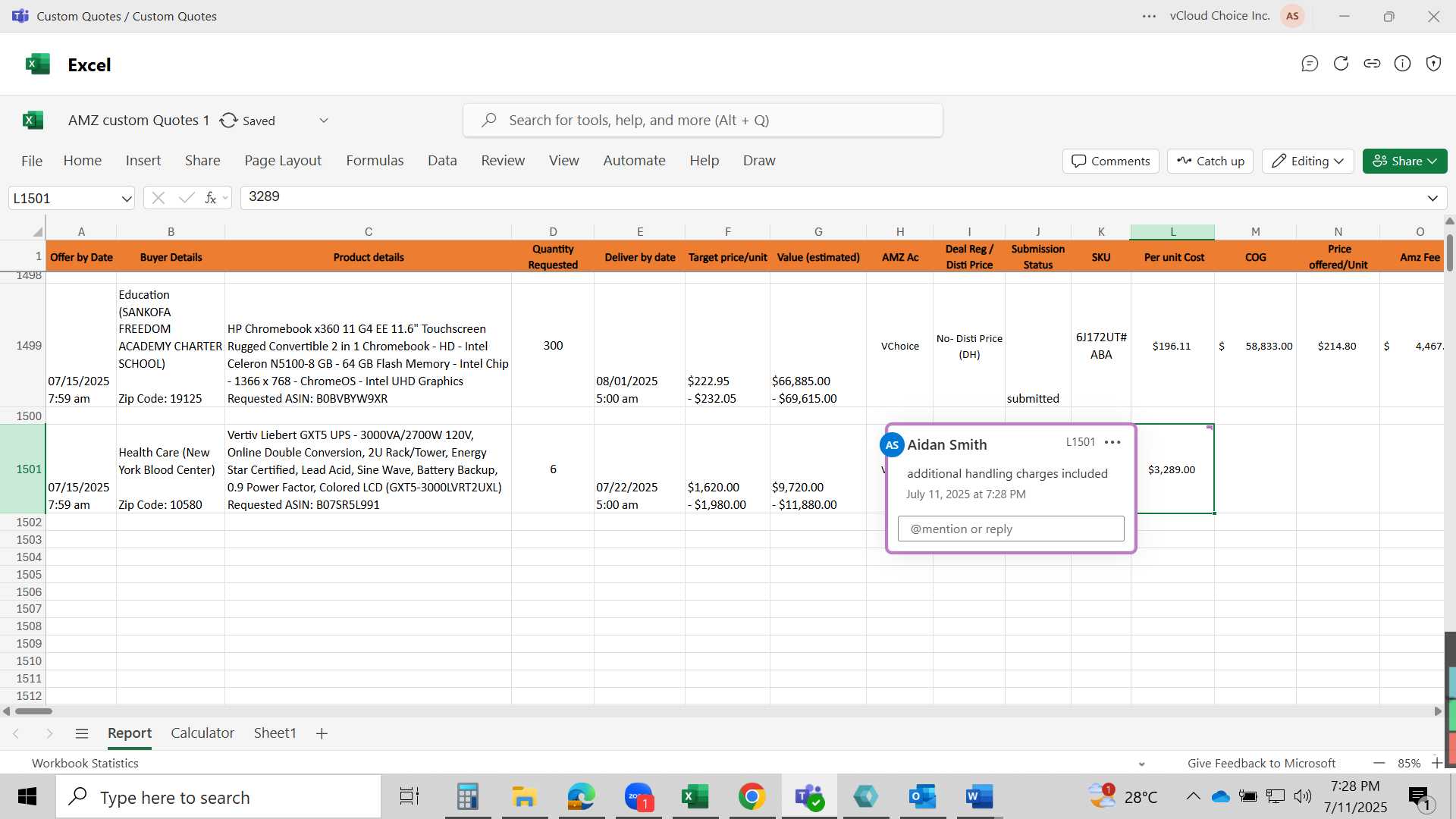Viewport: 1456px width, 819px height.
Task: Click the Catch up button
Action: click(1210, 161)
